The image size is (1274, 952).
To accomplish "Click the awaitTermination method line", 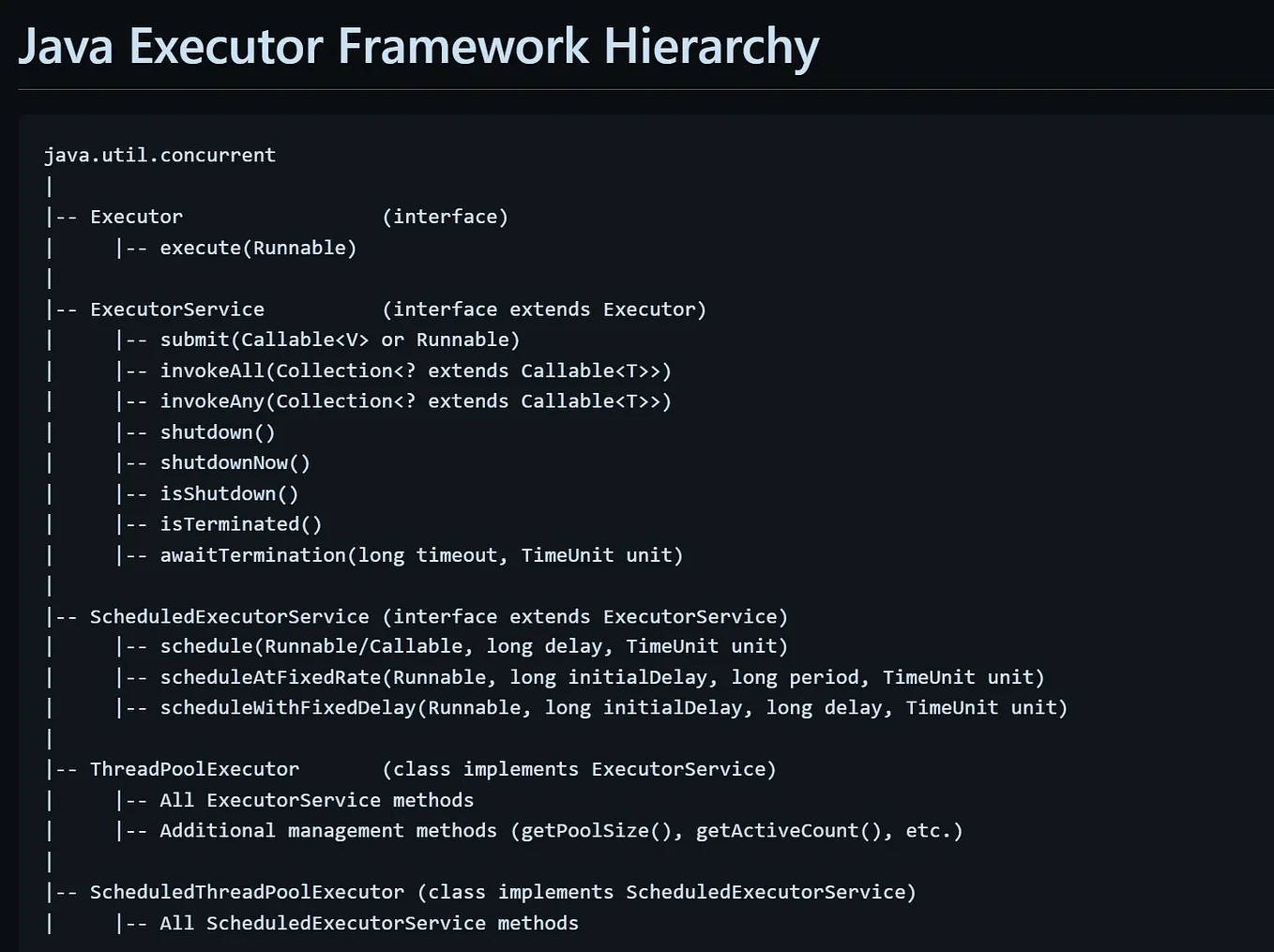I will pos(422,554).
